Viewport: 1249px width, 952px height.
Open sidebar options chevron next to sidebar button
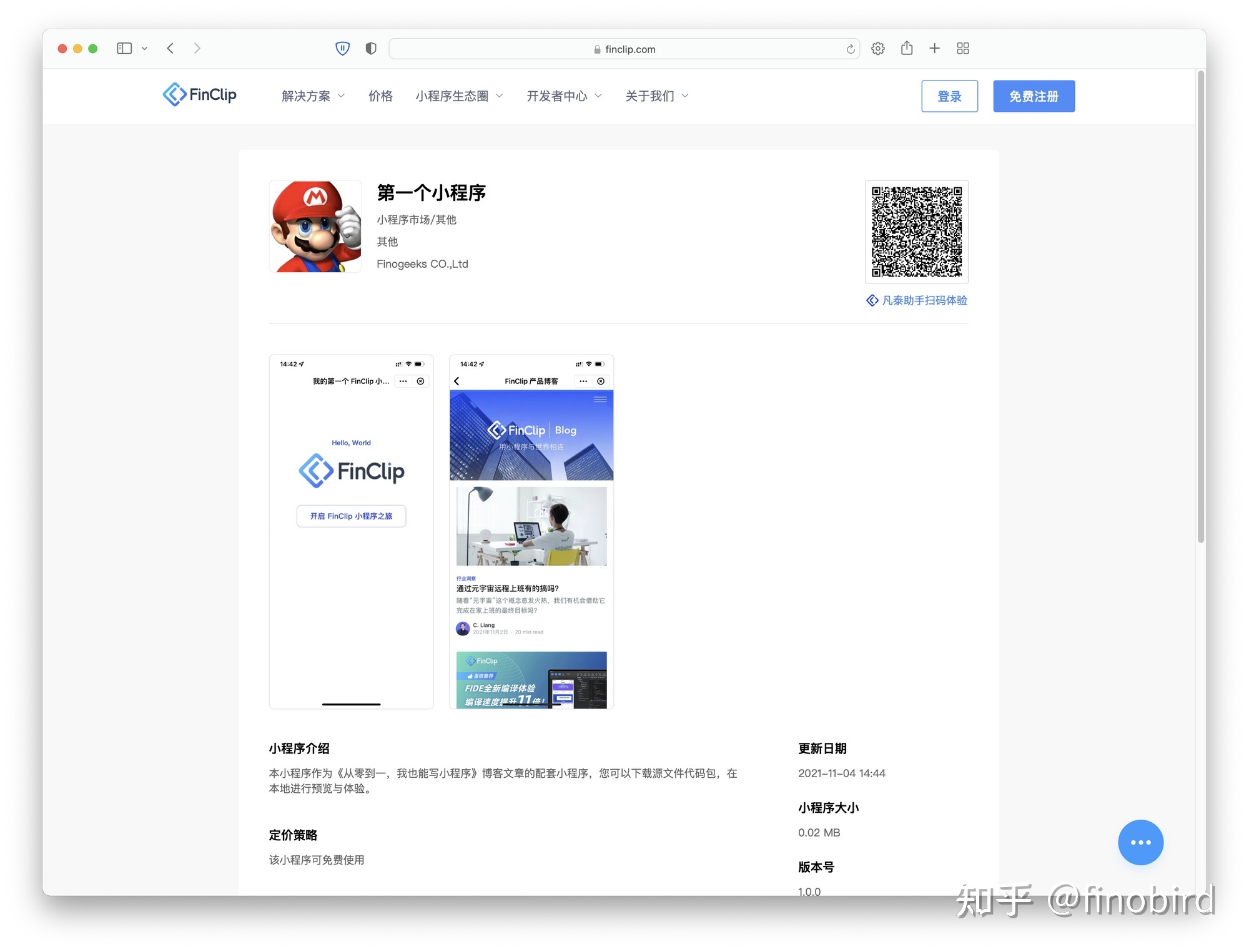click(144, 48)
